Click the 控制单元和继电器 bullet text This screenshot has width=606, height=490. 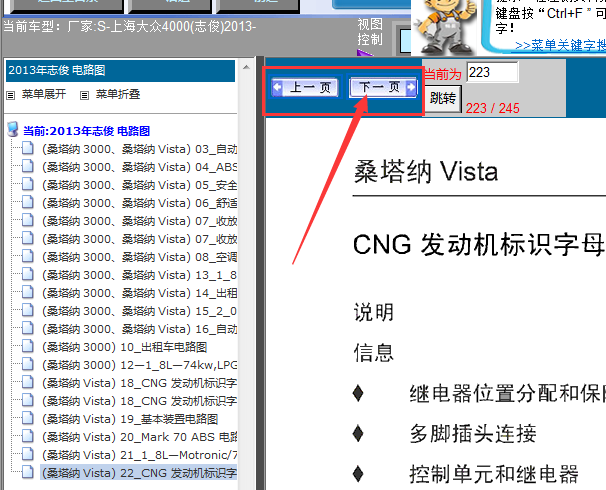click(494, 474)
